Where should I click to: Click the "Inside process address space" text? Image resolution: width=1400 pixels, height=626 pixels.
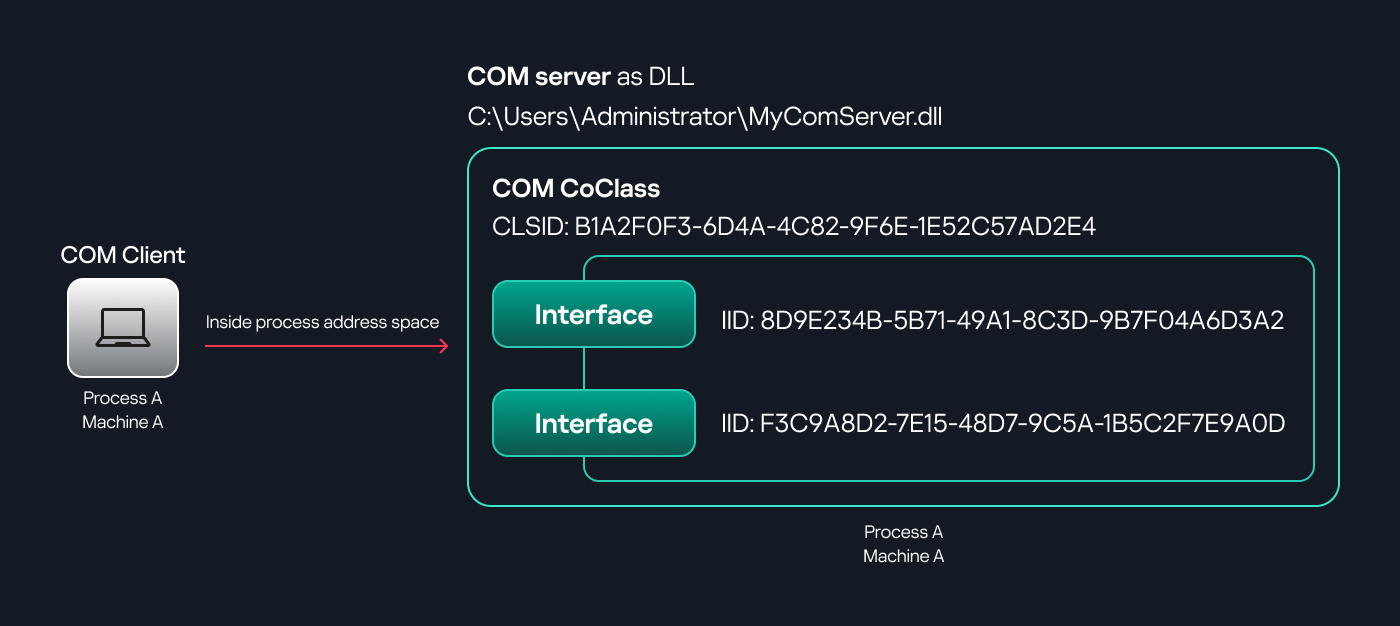[x=322, y=322]
